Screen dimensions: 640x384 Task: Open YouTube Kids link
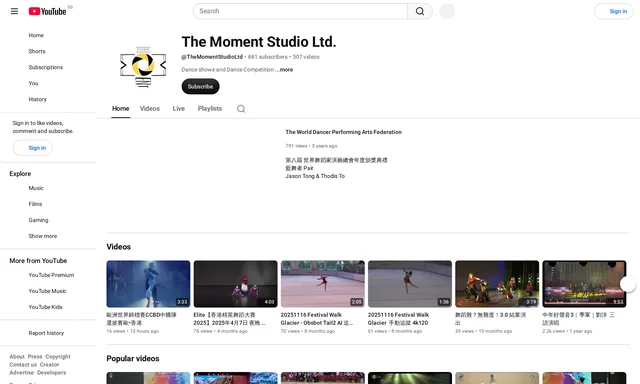click(x=45, y=306)
